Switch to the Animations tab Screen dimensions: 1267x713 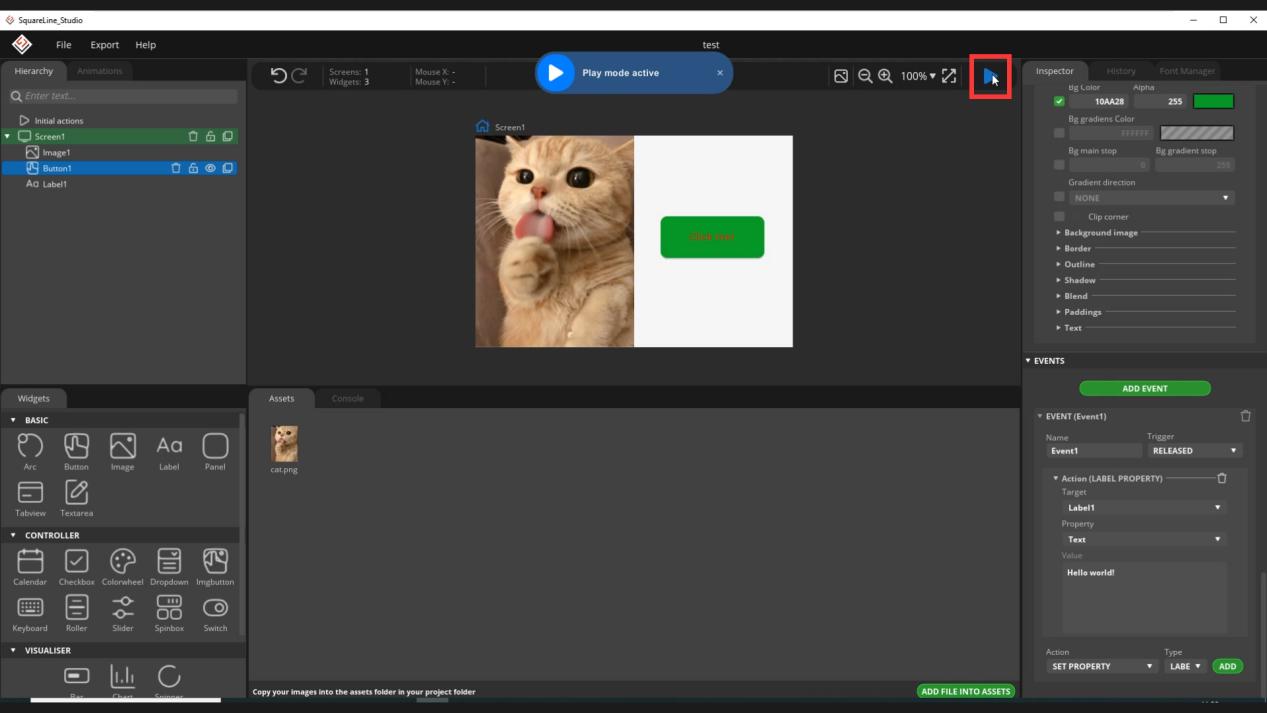[x=100, y=71]
